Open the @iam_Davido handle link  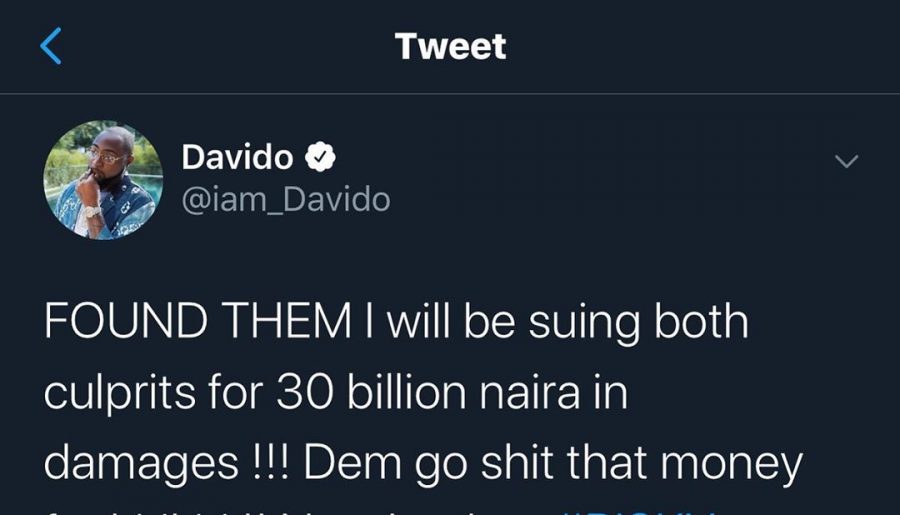(x=286, y=199)
